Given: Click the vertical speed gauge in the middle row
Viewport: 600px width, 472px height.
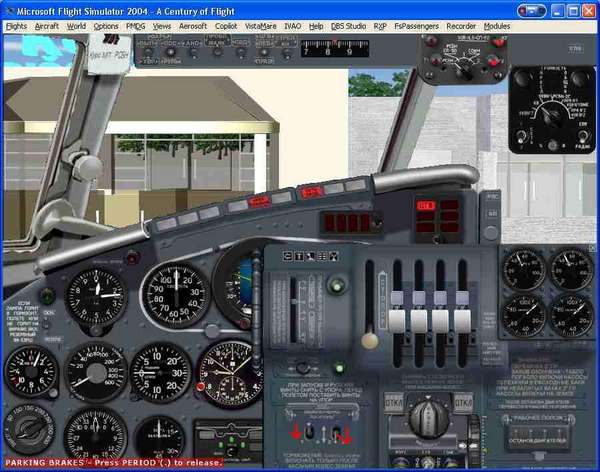Looking at the screenshot, I should tap(160, 372).
